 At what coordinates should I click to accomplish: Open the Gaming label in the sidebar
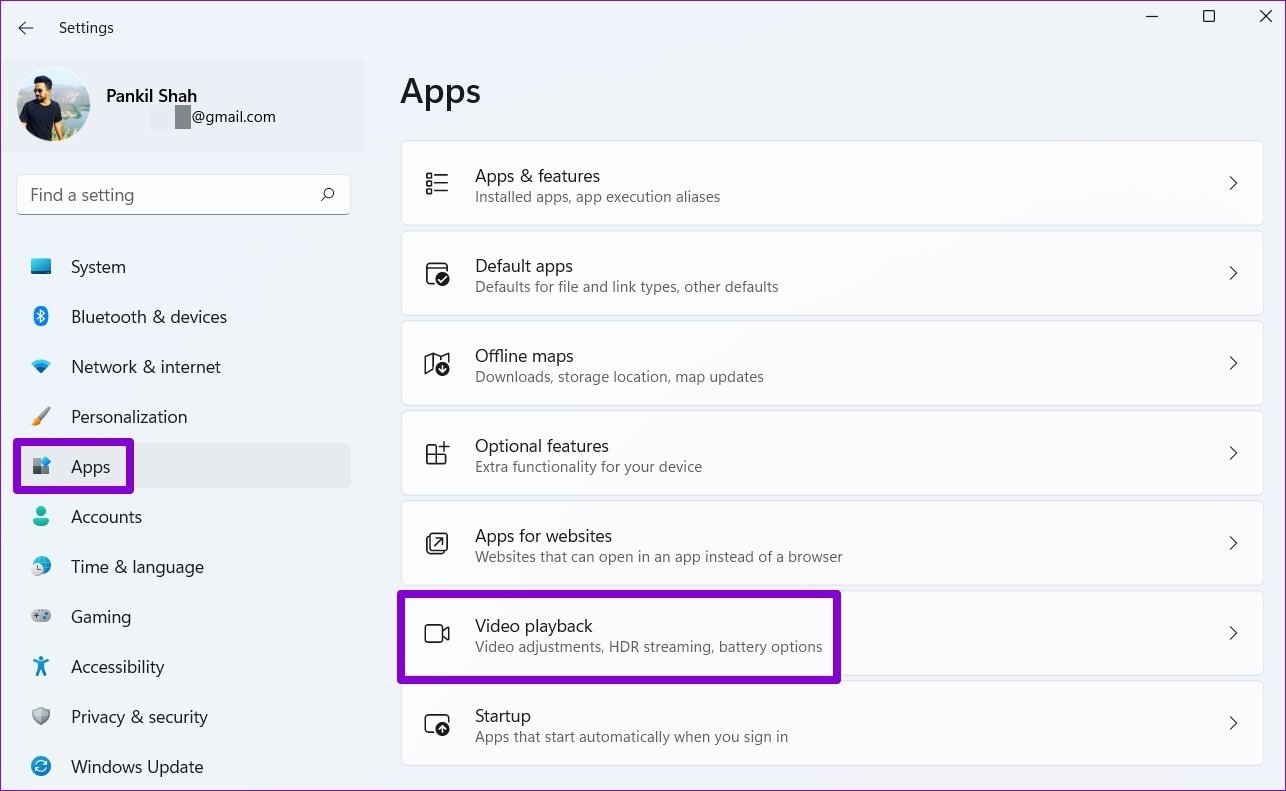pyautogui.click(x=101, y=617)
